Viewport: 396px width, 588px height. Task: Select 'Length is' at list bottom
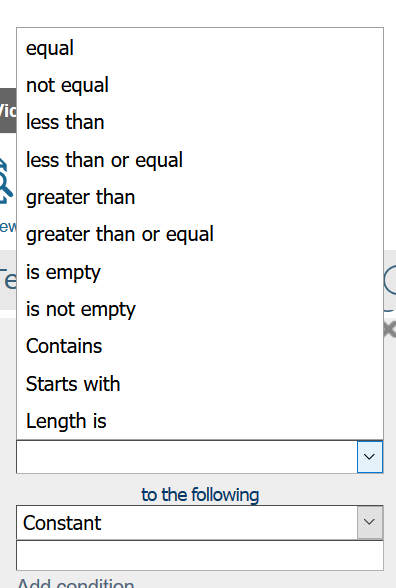pyautogui.click(x=200, y=421)
